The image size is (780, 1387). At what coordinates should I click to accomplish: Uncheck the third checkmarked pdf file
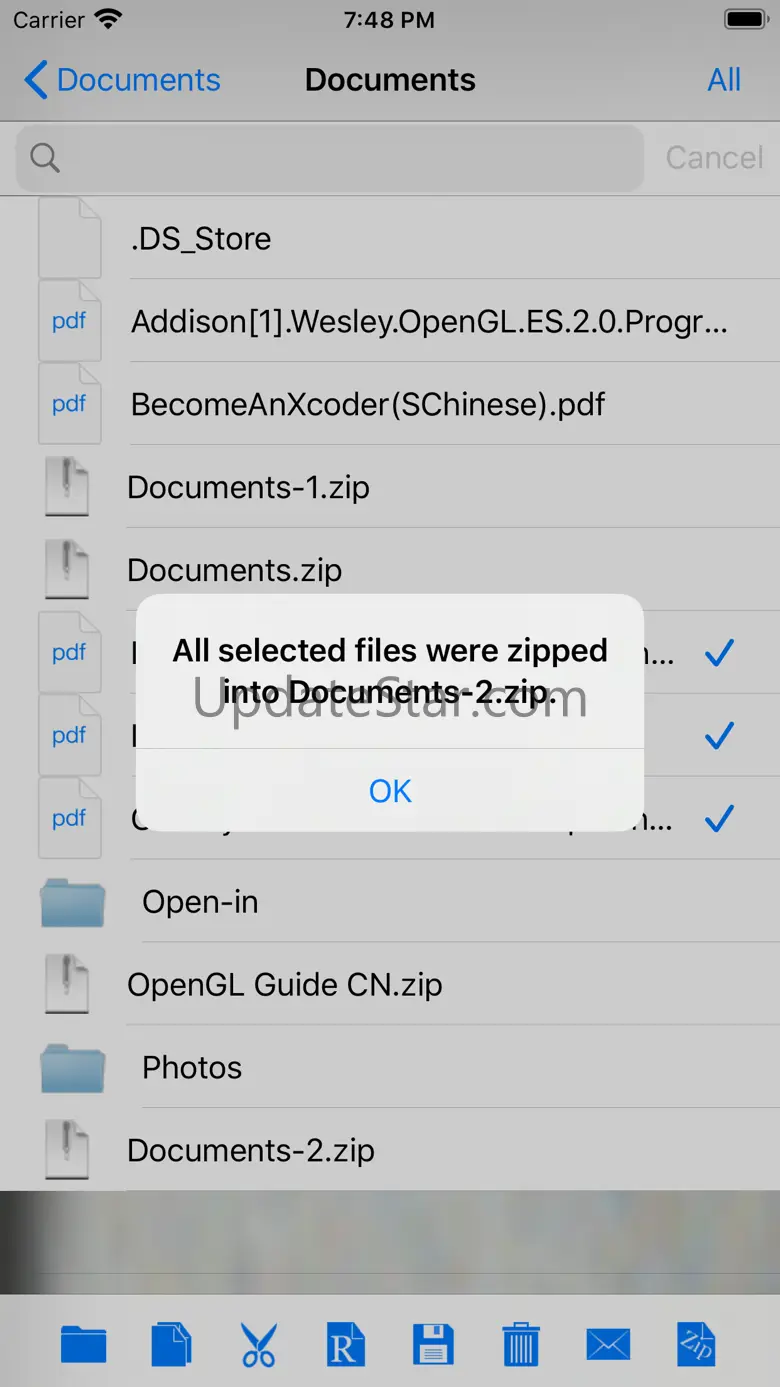719,820
